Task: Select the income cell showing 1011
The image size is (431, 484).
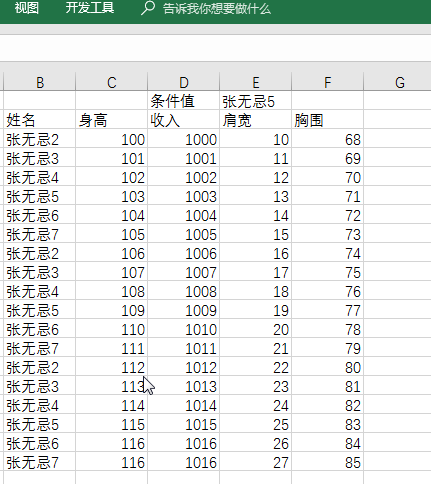Action: [184, 348]
